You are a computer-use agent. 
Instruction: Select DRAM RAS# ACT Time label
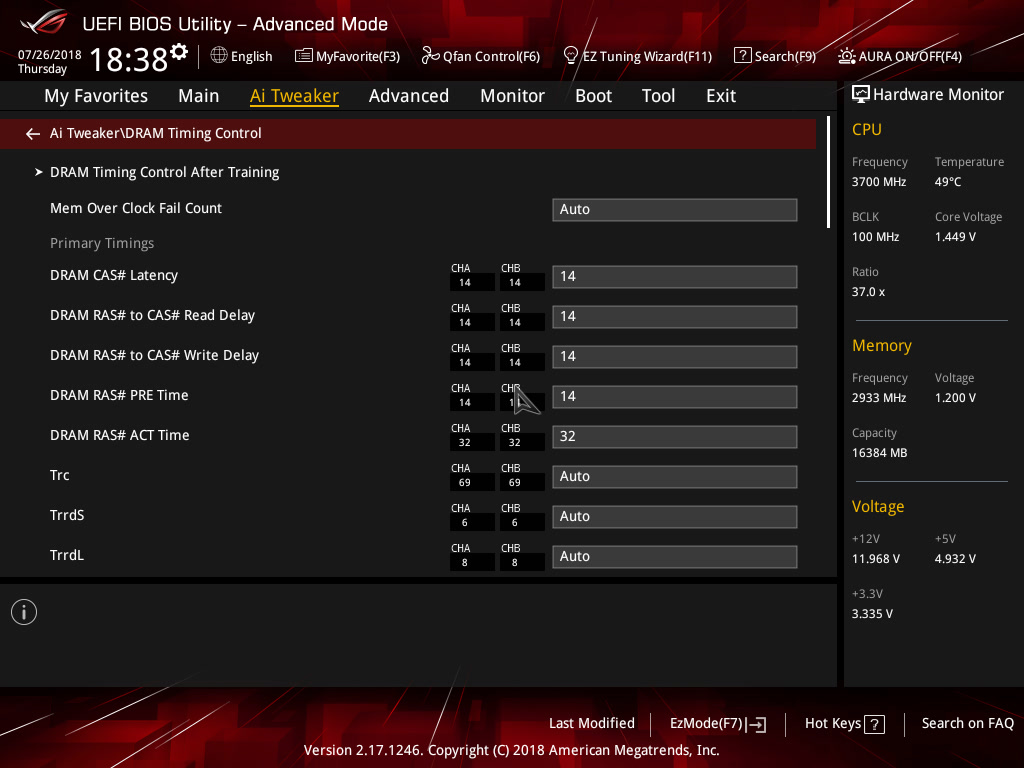coord(120,436)
